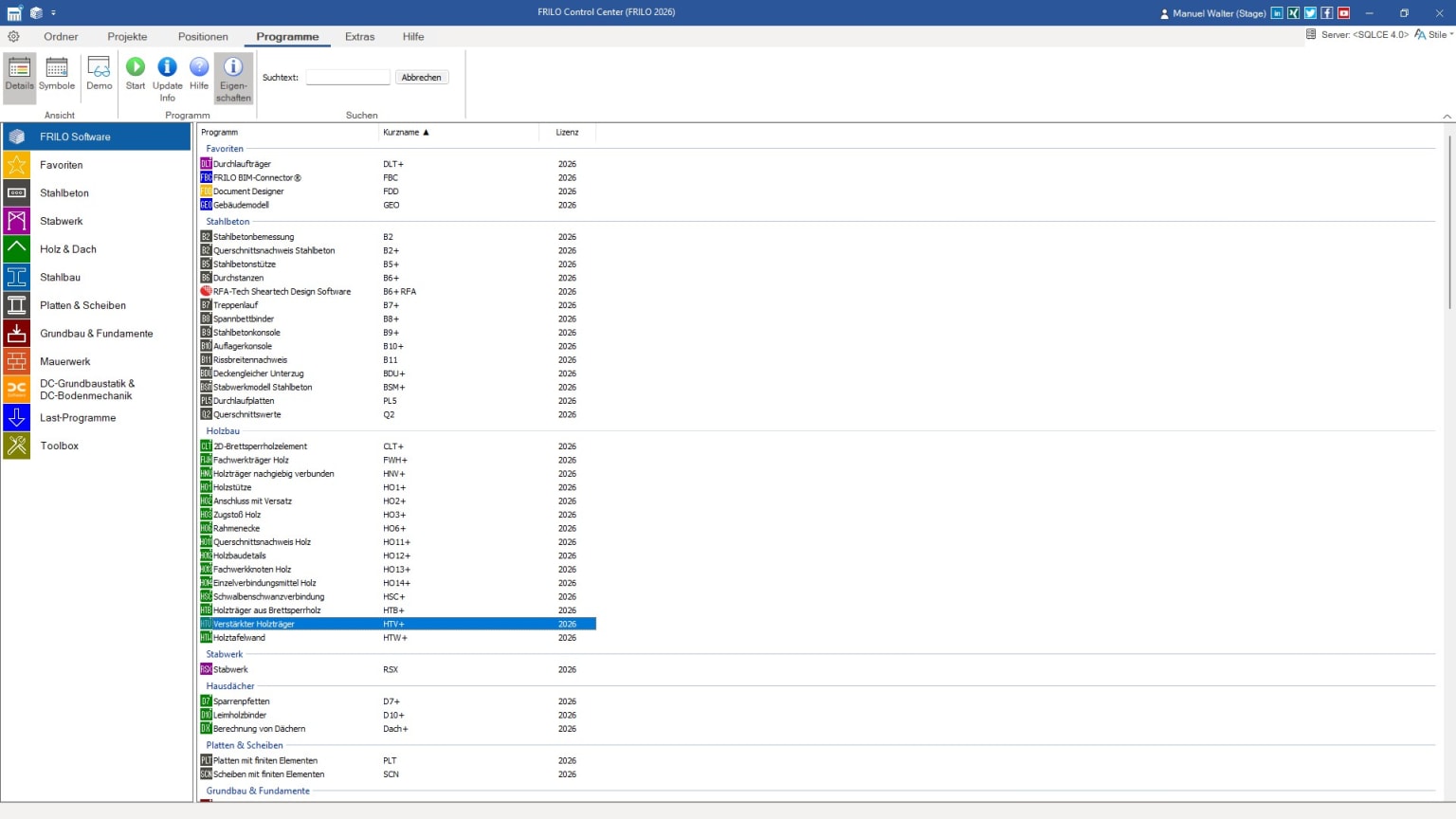Select Stahlbetonbemessung B2 row
The width and height of the screenshot is (1456, 819).
click(x=397, y=237)
